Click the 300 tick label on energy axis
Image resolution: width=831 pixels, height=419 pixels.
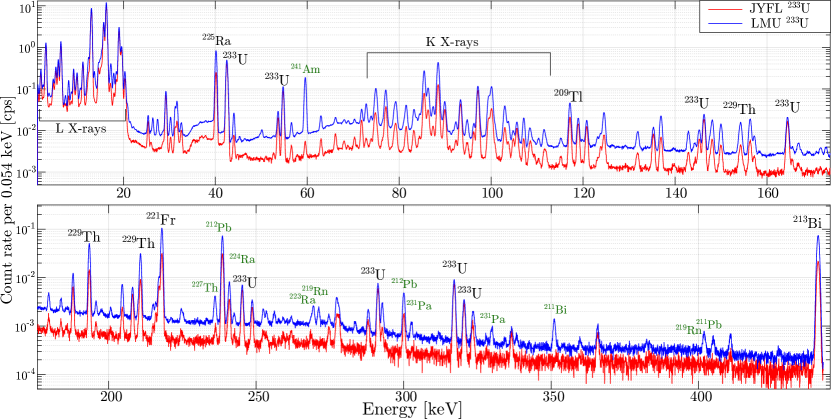404,395
